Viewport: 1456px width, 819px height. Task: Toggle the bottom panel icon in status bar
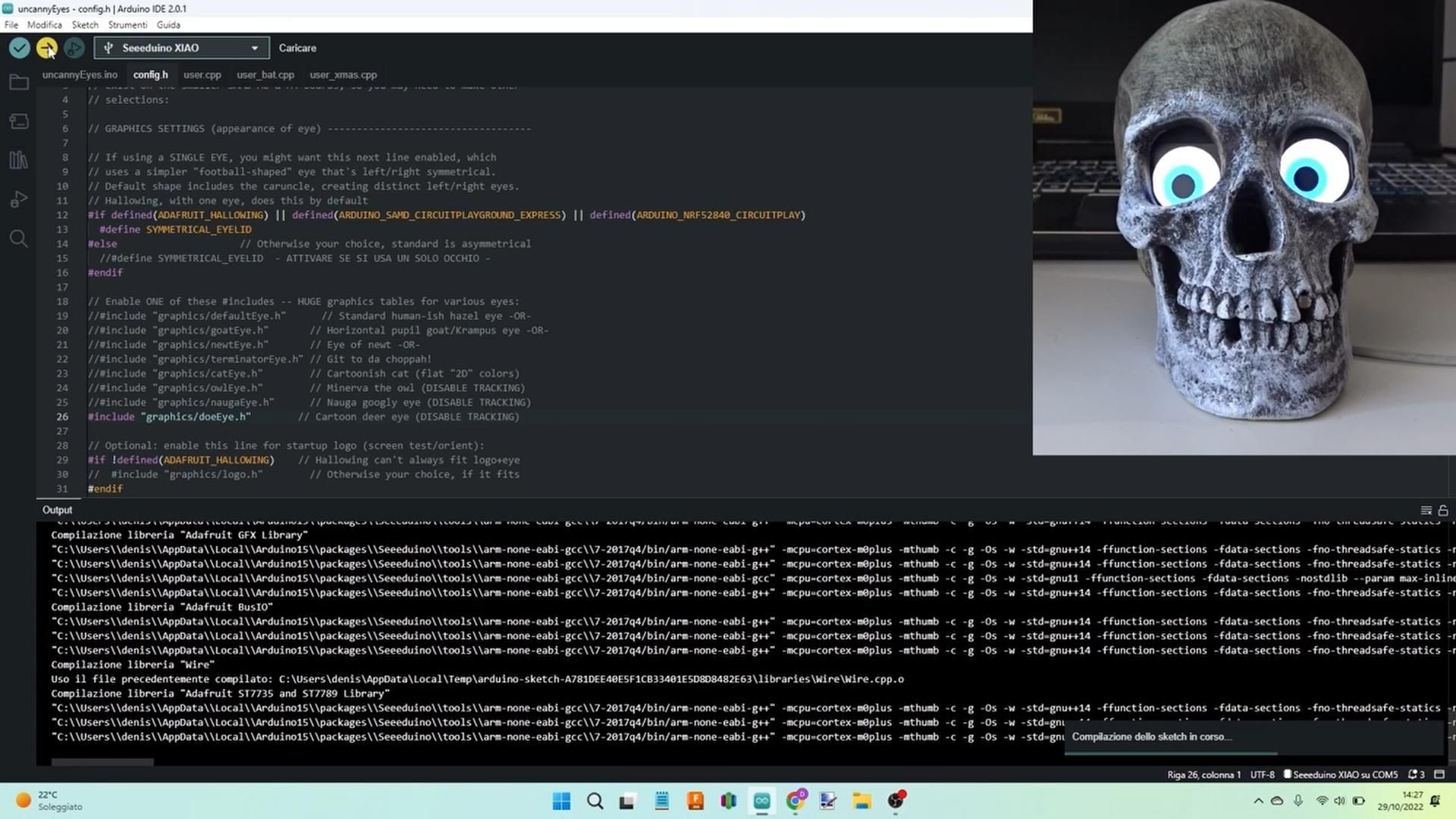tap(1439, 774)
